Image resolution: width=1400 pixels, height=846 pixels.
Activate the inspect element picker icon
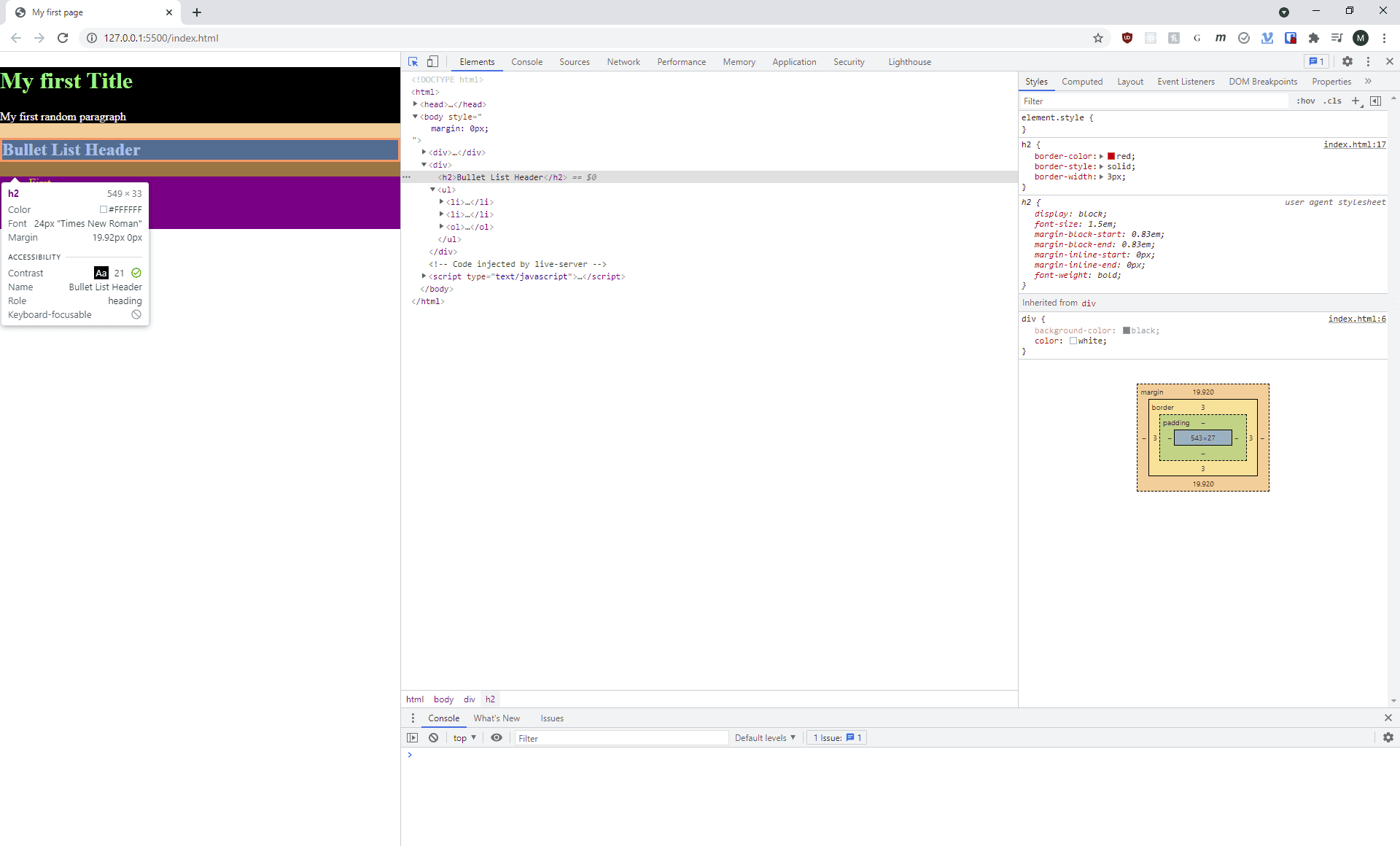[413, 62]
